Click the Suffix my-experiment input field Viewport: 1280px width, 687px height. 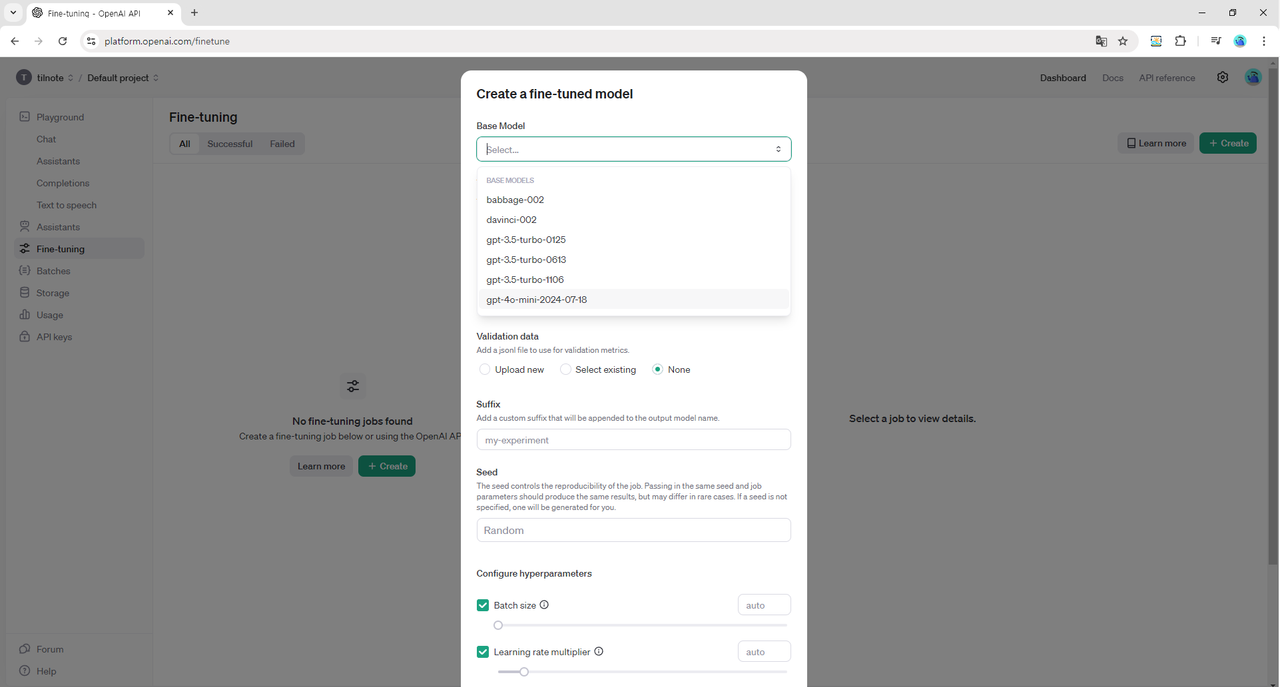pos(633,440)
